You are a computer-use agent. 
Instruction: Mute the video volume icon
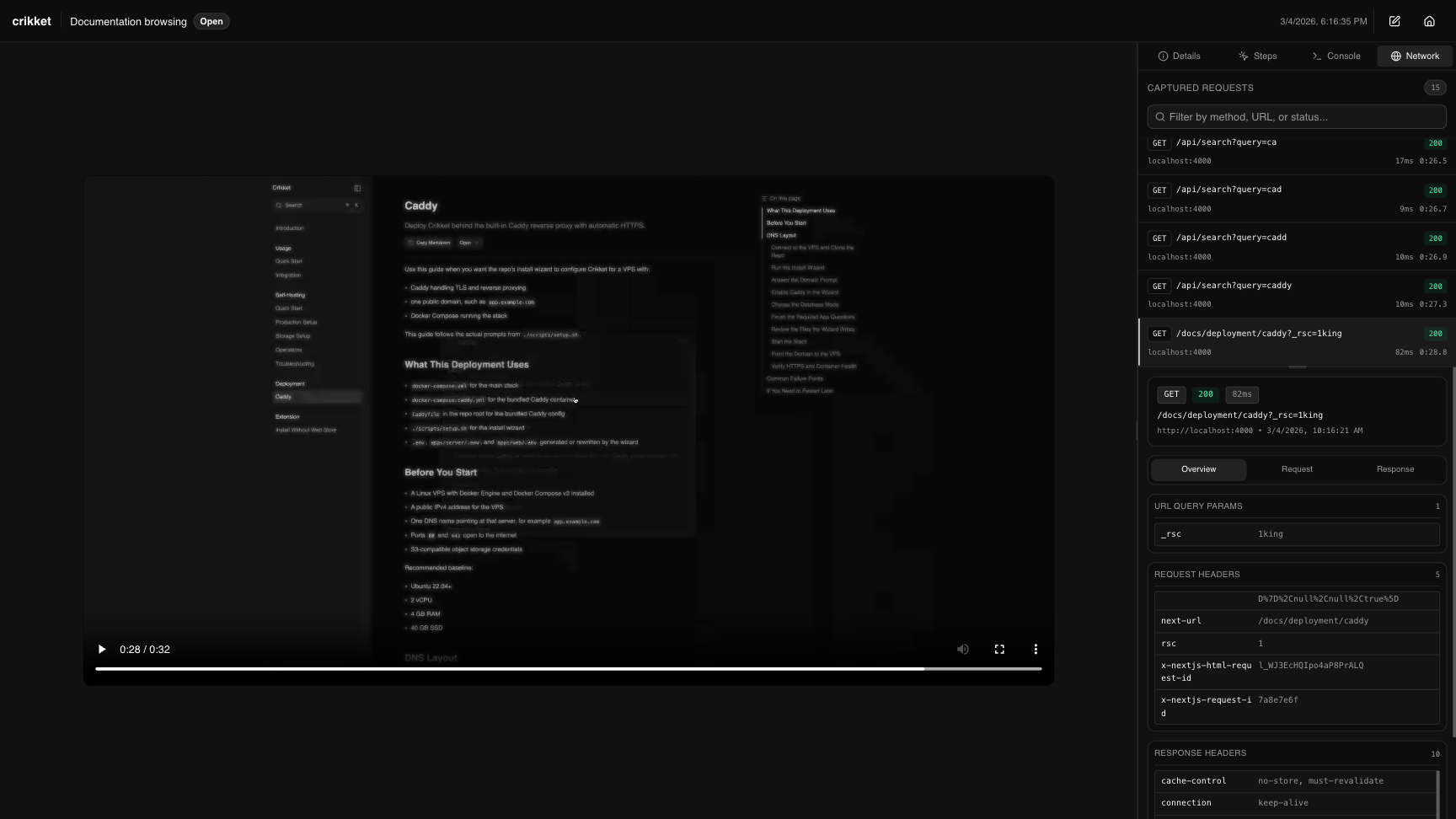(x=963, y=650)
